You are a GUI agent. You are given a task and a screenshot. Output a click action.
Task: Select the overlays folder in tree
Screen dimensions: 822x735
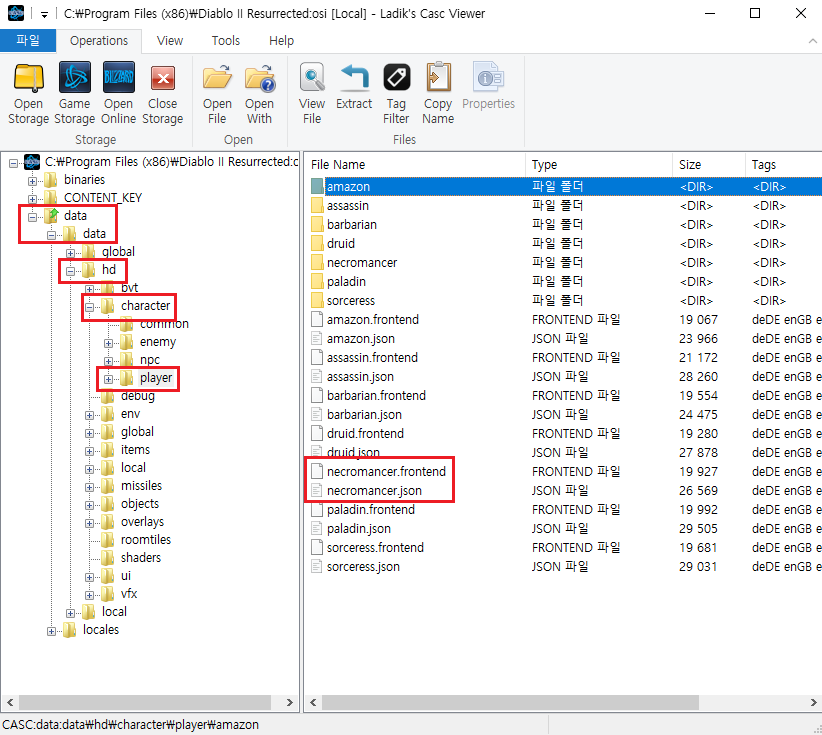pyautogui.click(x=143, y=522)
